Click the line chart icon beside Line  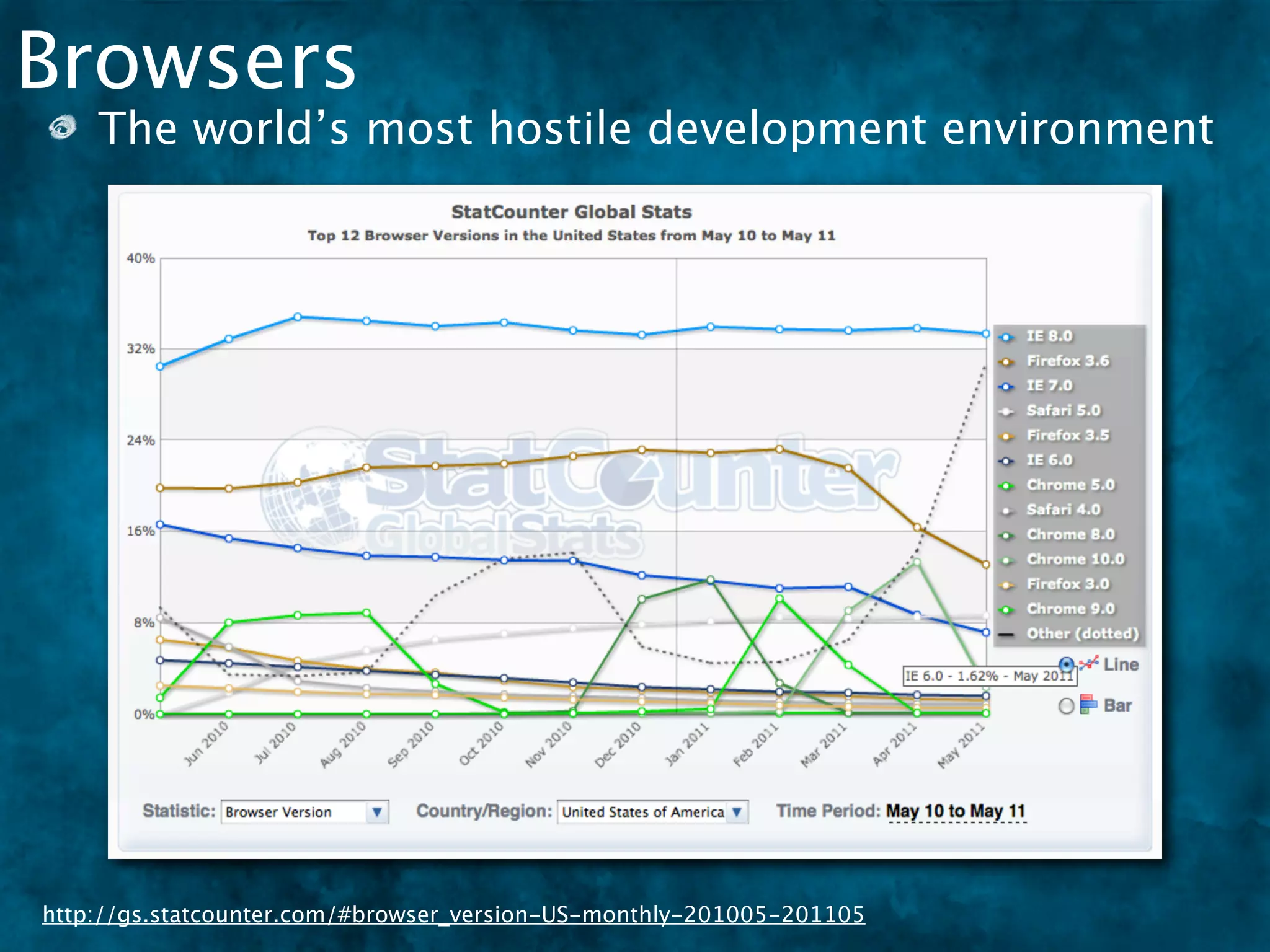tap(1089, 663)
